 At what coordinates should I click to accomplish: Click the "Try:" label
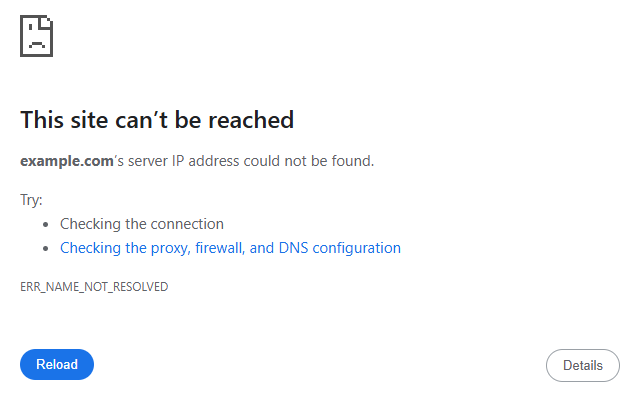(x=32, y=200)
